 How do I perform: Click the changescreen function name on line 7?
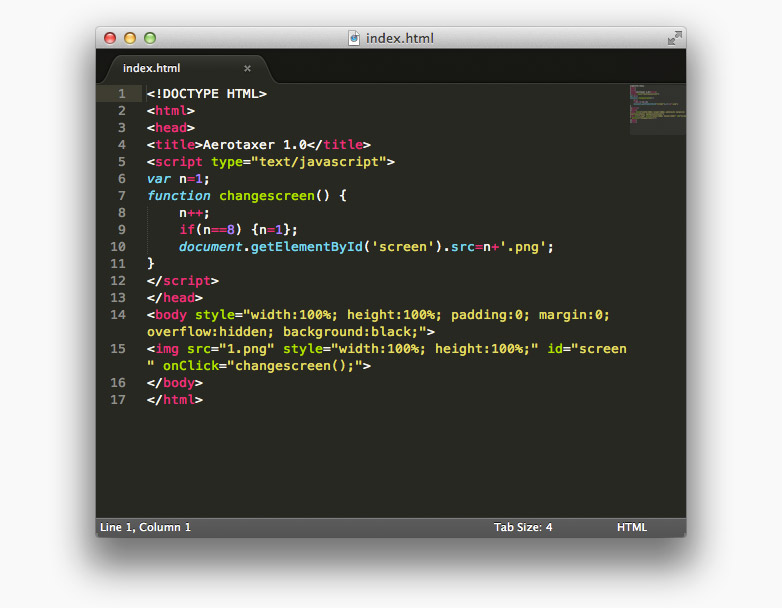point(267,196)
